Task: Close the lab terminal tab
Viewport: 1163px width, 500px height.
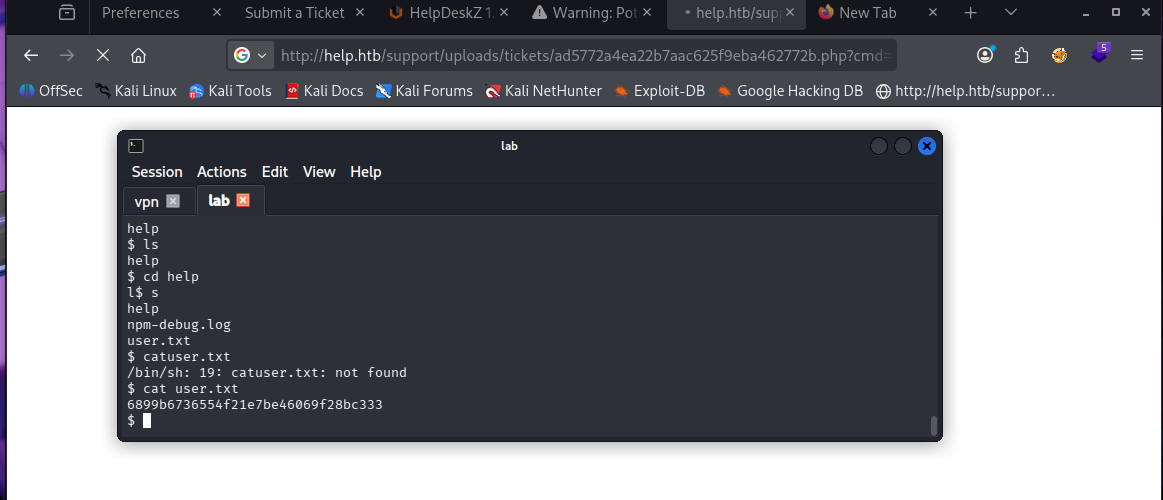Action: pyautogui.click(x=243, y=201)
